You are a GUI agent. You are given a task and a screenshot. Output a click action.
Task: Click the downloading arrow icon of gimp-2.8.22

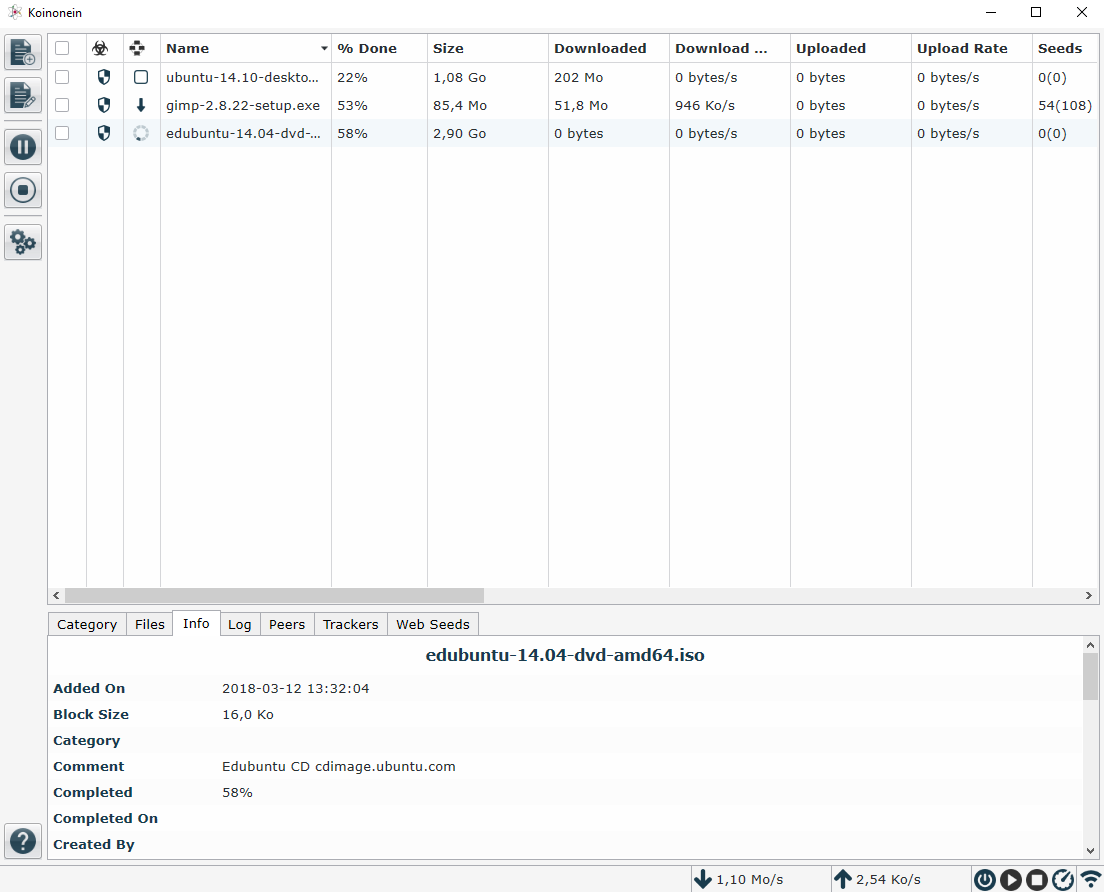[141, 106]
